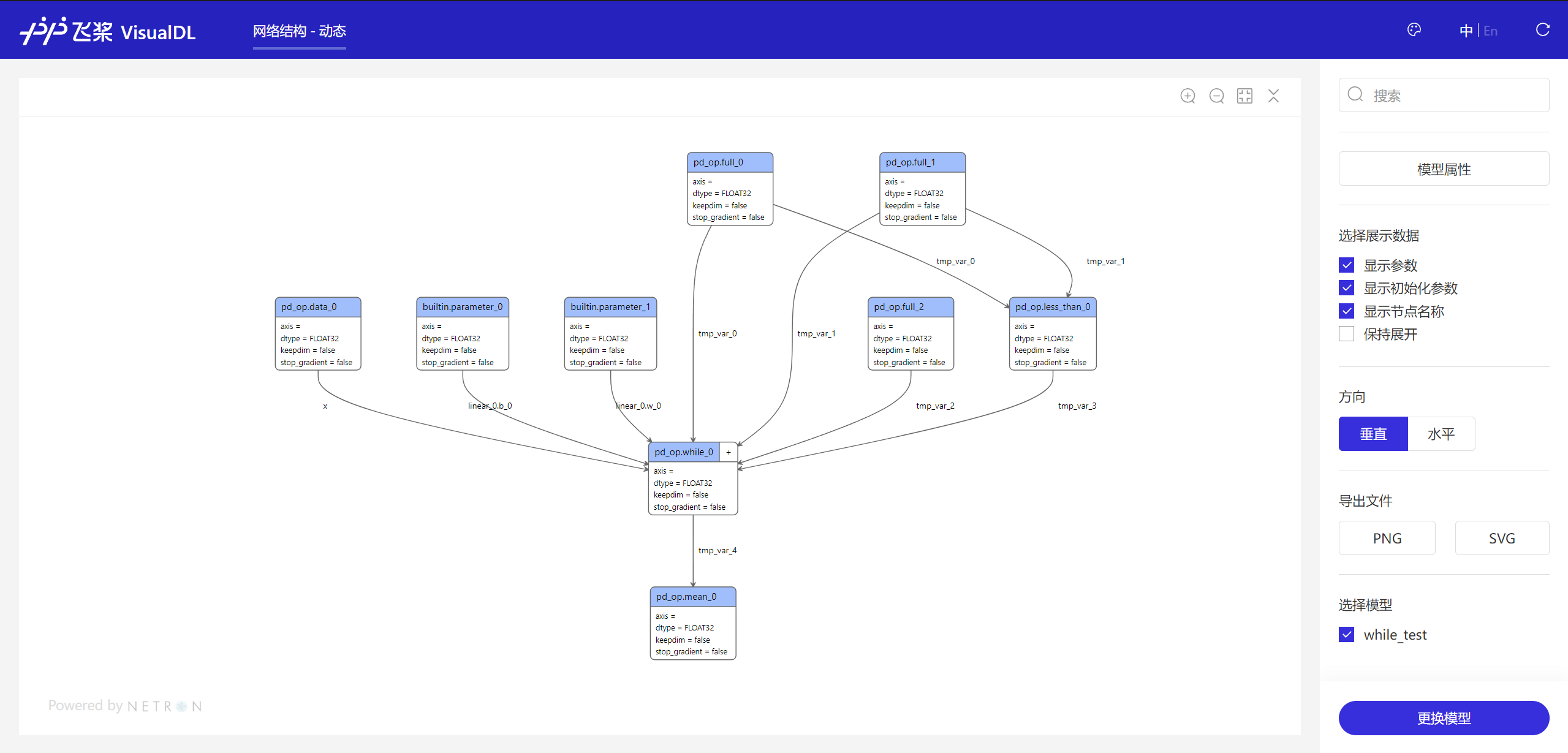Click the 更换模型 button
1568x753 pixels.
1443,717
